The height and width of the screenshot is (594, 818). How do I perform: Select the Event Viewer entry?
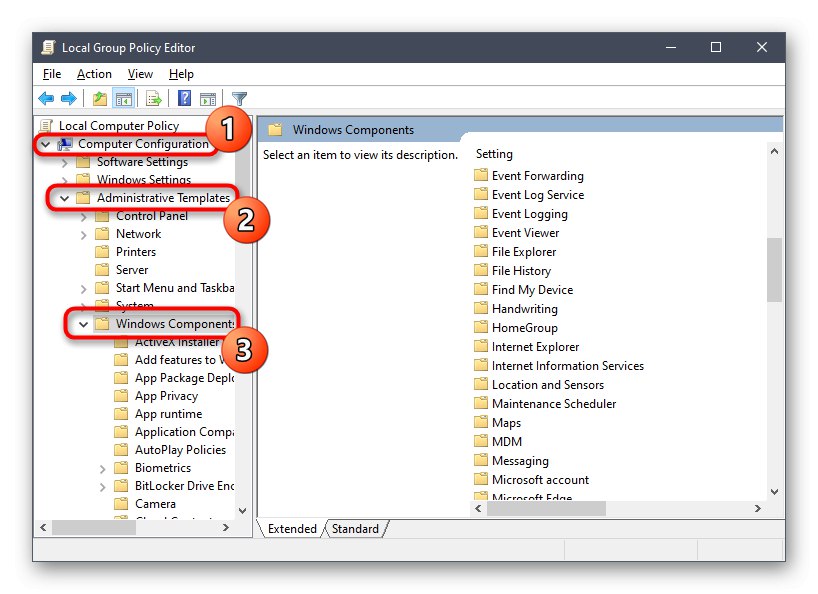coord(525,232)
